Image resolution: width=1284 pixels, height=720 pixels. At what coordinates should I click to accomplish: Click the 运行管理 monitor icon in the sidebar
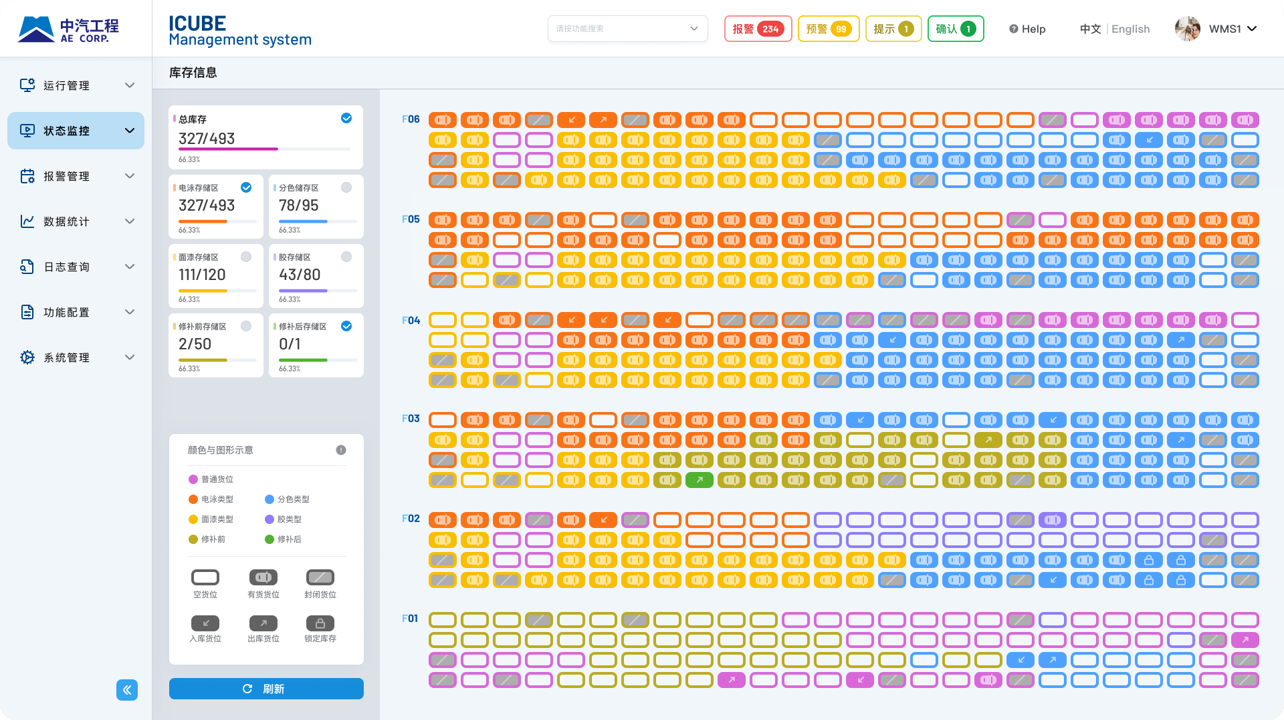coord(27,85)
